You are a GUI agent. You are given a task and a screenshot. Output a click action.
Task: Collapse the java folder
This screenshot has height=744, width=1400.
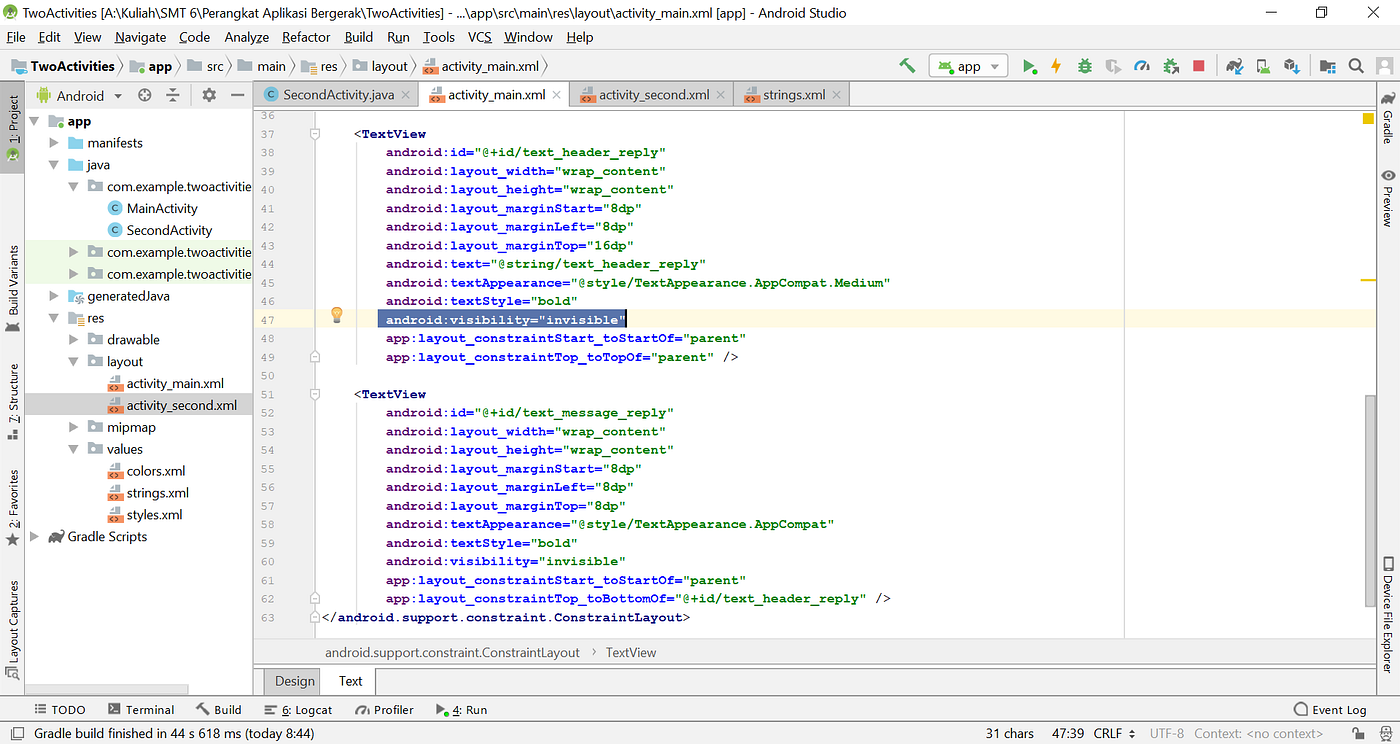pyautogui.click(x=54, y=165)
